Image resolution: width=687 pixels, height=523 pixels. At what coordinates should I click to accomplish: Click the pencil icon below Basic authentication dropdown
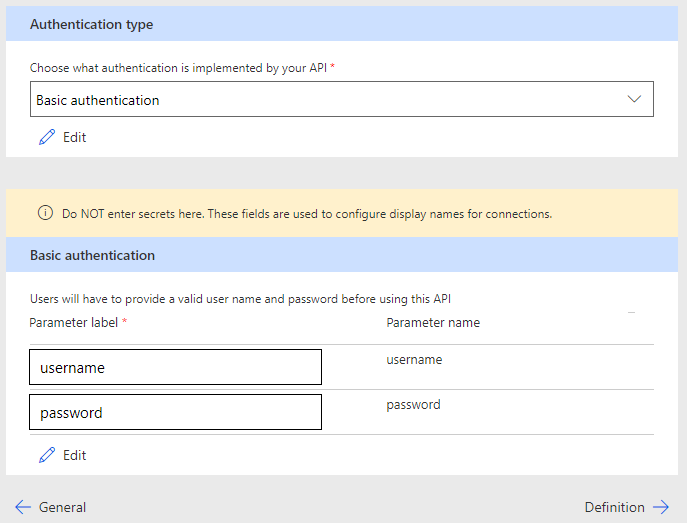click(x=47, y=137)
